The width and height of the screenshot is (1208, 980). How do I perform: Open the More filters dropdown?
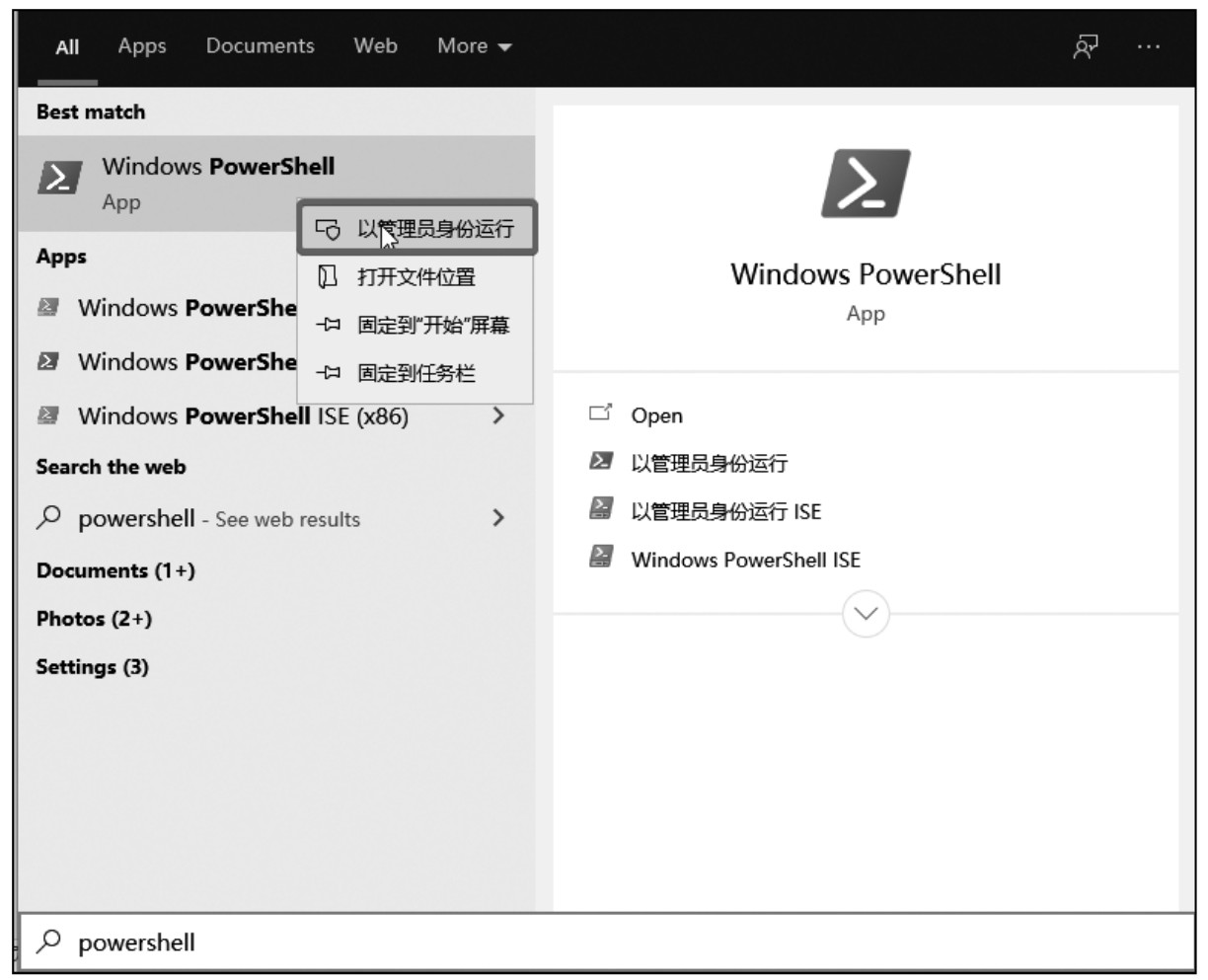pyautogui.click(x=475, y=45)
